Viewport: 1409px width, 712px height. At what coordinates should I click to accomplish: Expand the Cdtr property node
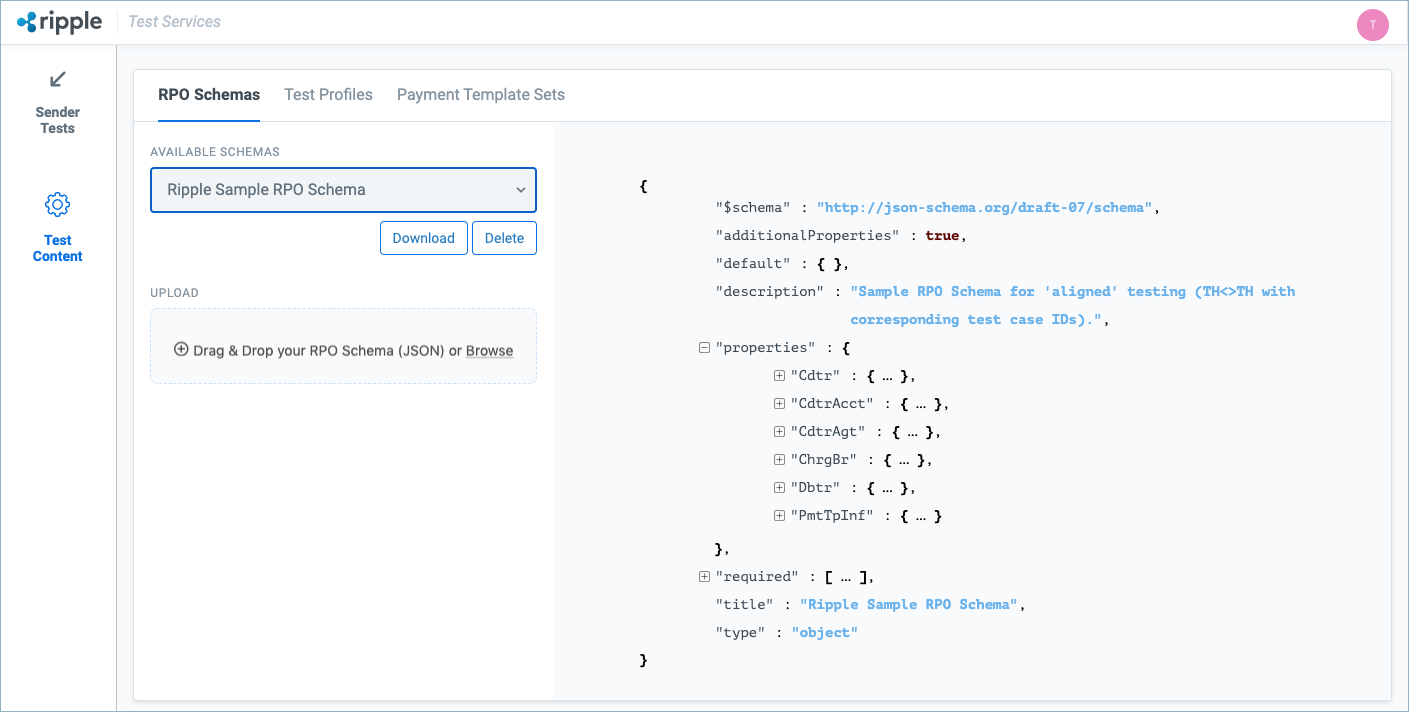(x=779, y=375)
